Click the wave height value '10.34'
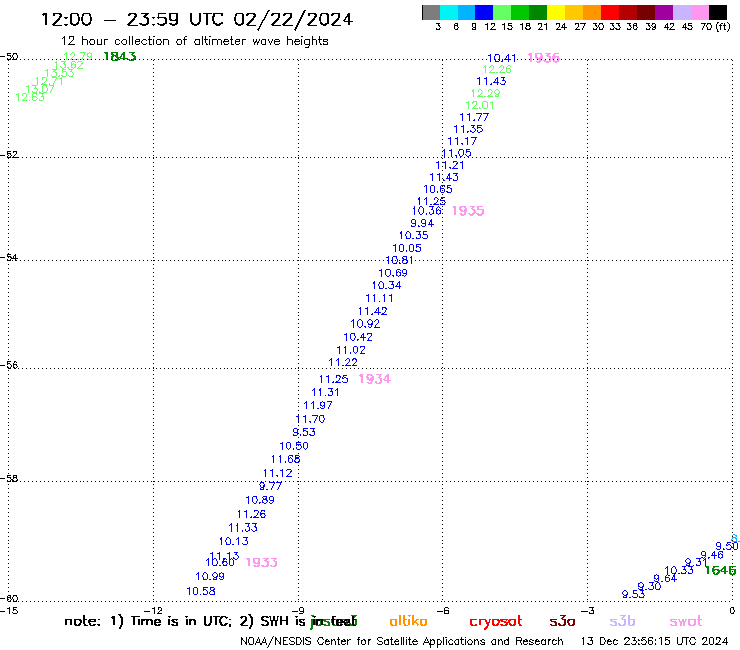The image size is (740, 650). tap(386, 286)
